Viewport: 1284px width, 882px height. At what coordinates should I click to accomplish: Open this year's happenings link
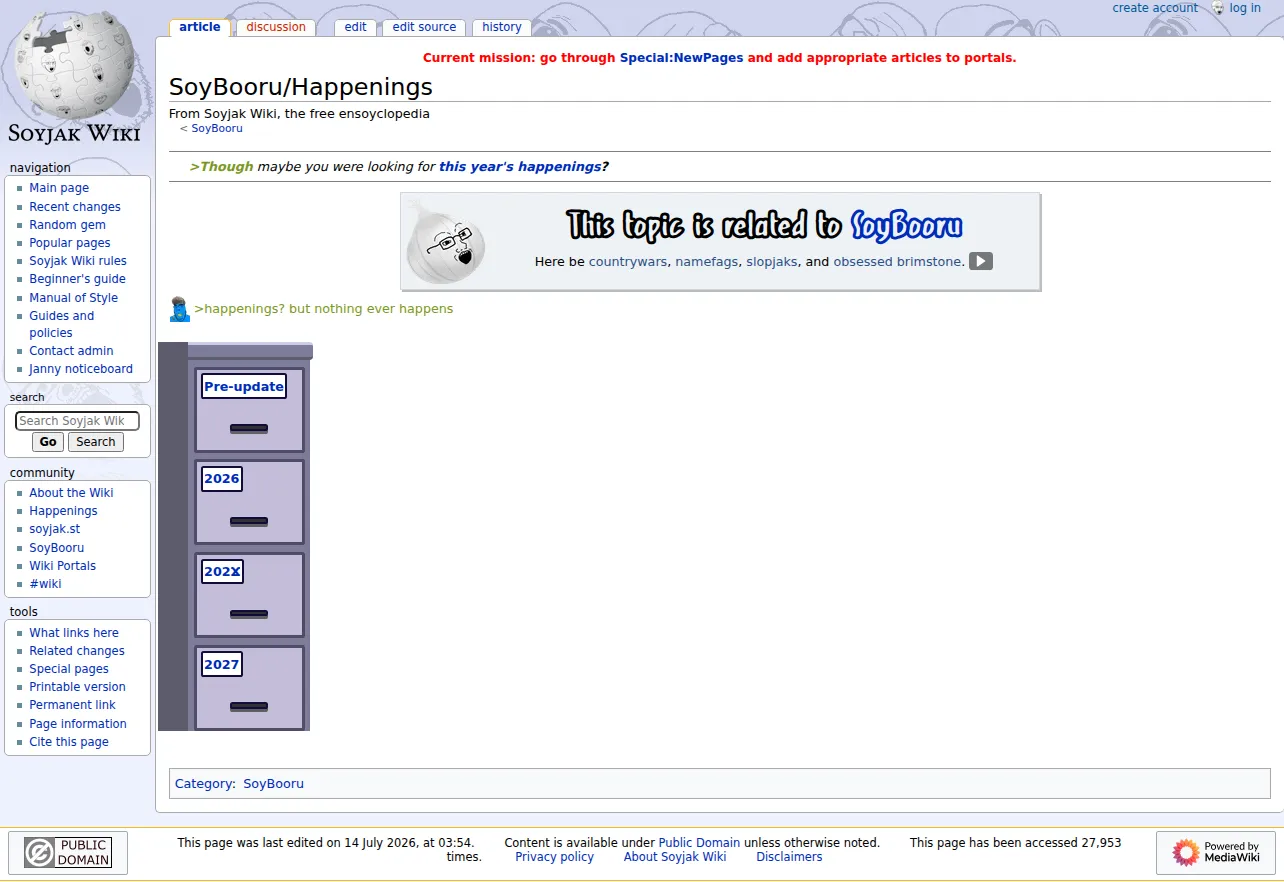click(520, 167)
